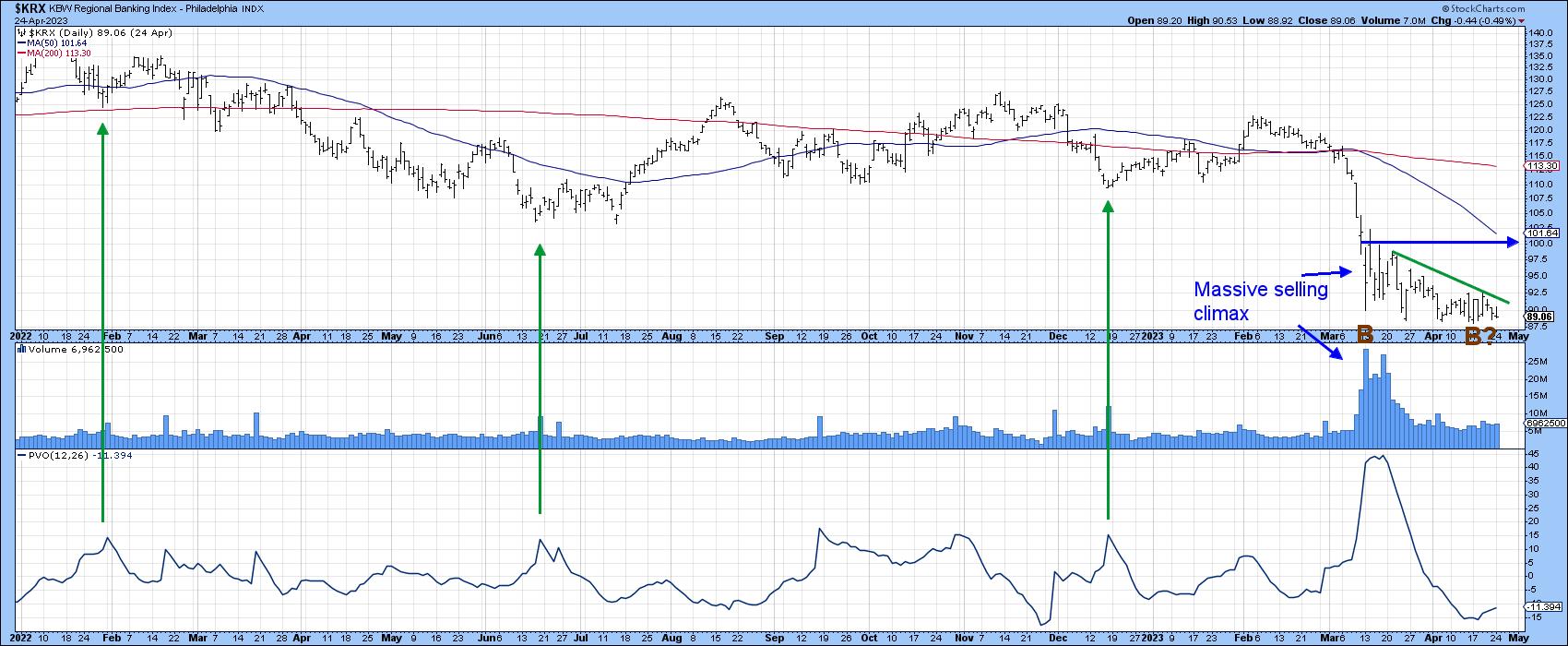Click the MA(200) 113.30 legend entry
The width and height of the screenshot is (1568, 646).
point(55,53)
